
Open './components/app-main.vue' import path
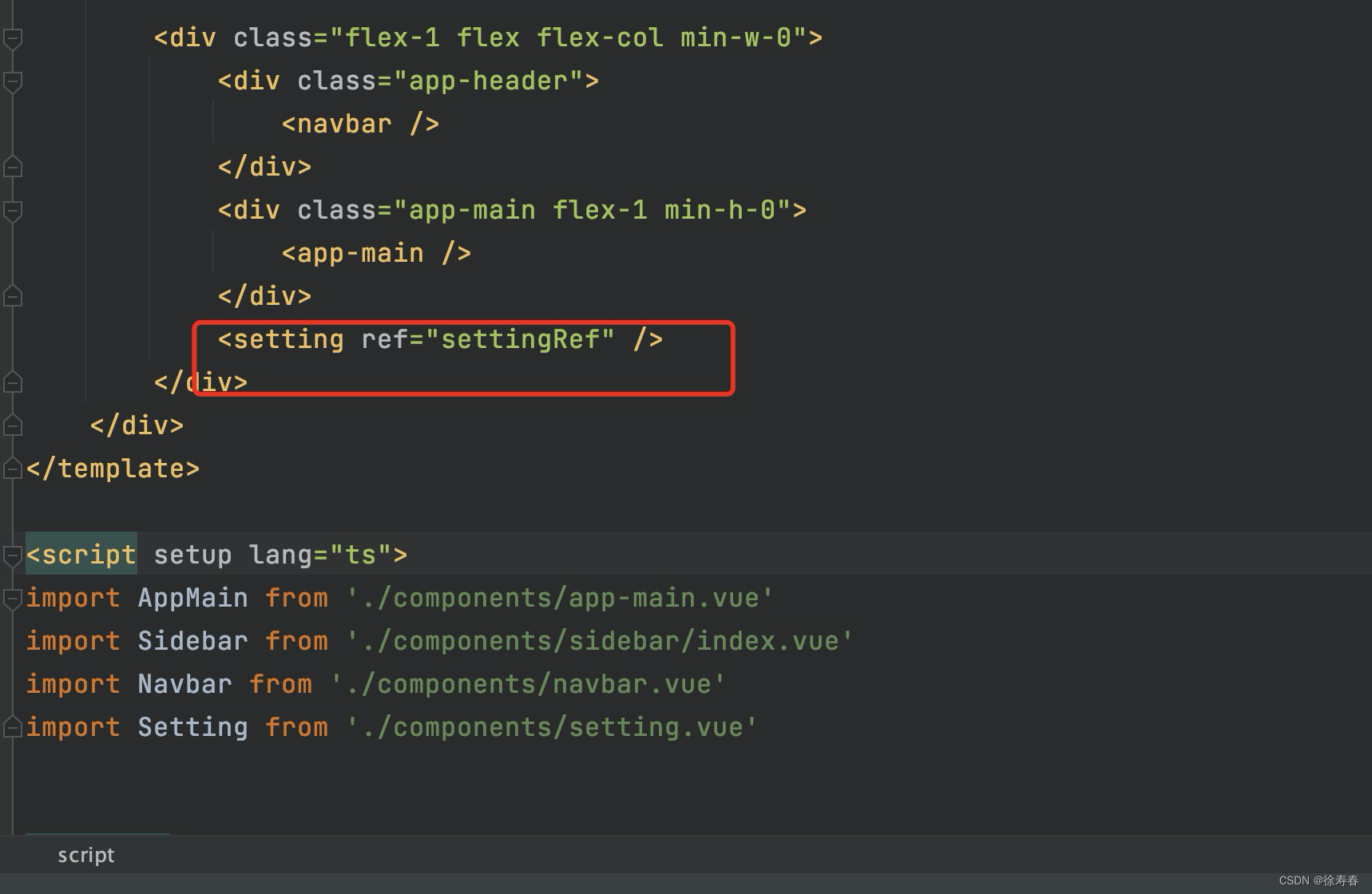click(x=560, y=599)
